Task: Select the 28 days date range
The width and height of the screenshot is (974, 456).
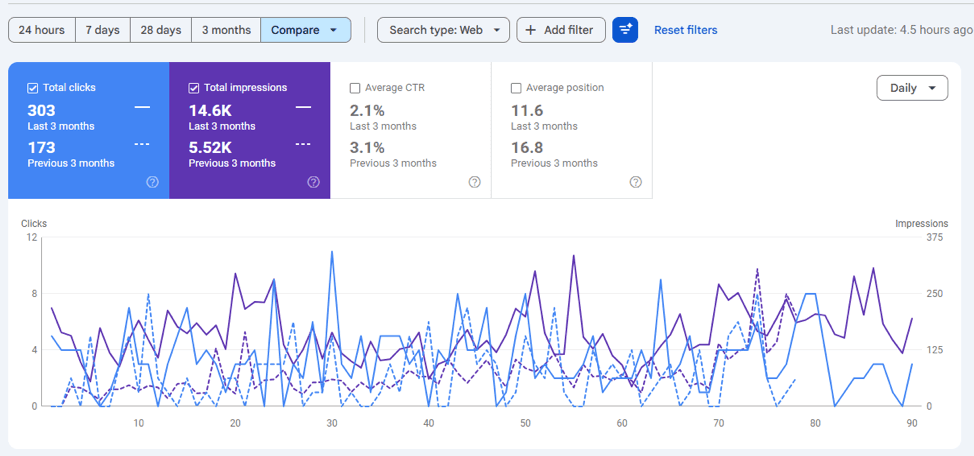Action: pyautogui.click(x=161, y=30)
